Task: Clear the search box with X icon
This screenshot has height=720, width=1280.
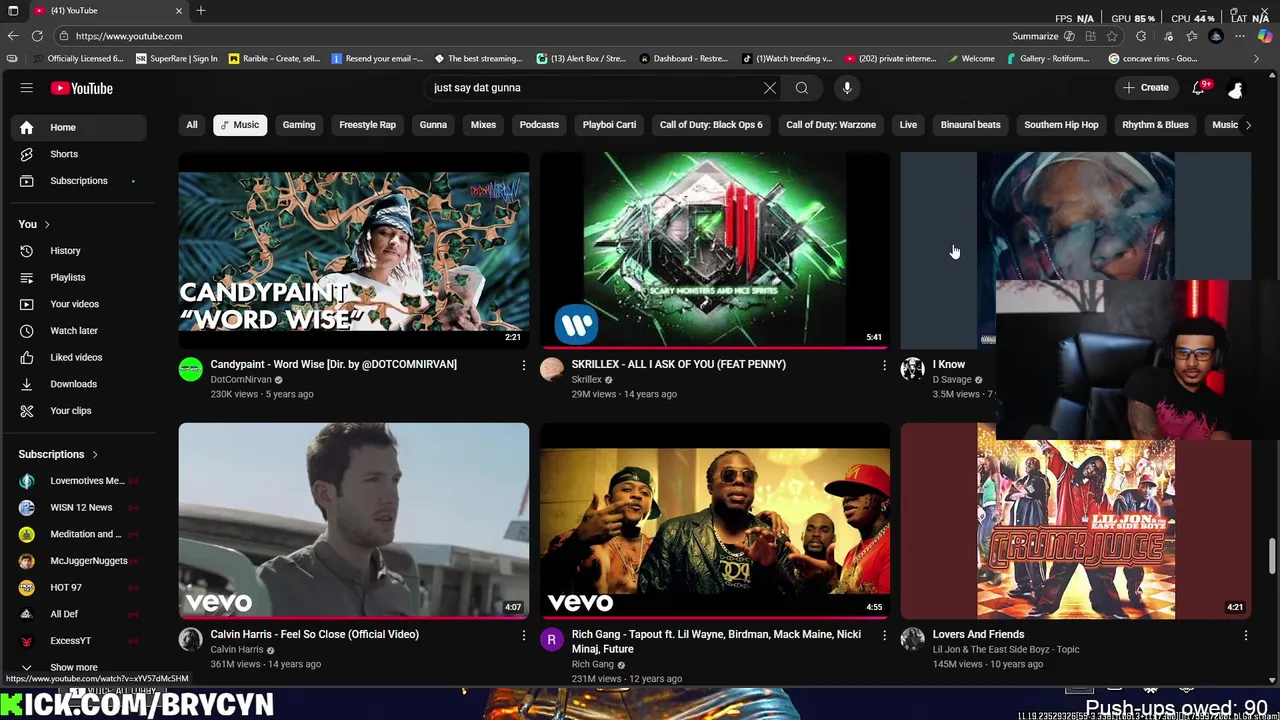Action: pyautogui.click(x=770, y=88)
